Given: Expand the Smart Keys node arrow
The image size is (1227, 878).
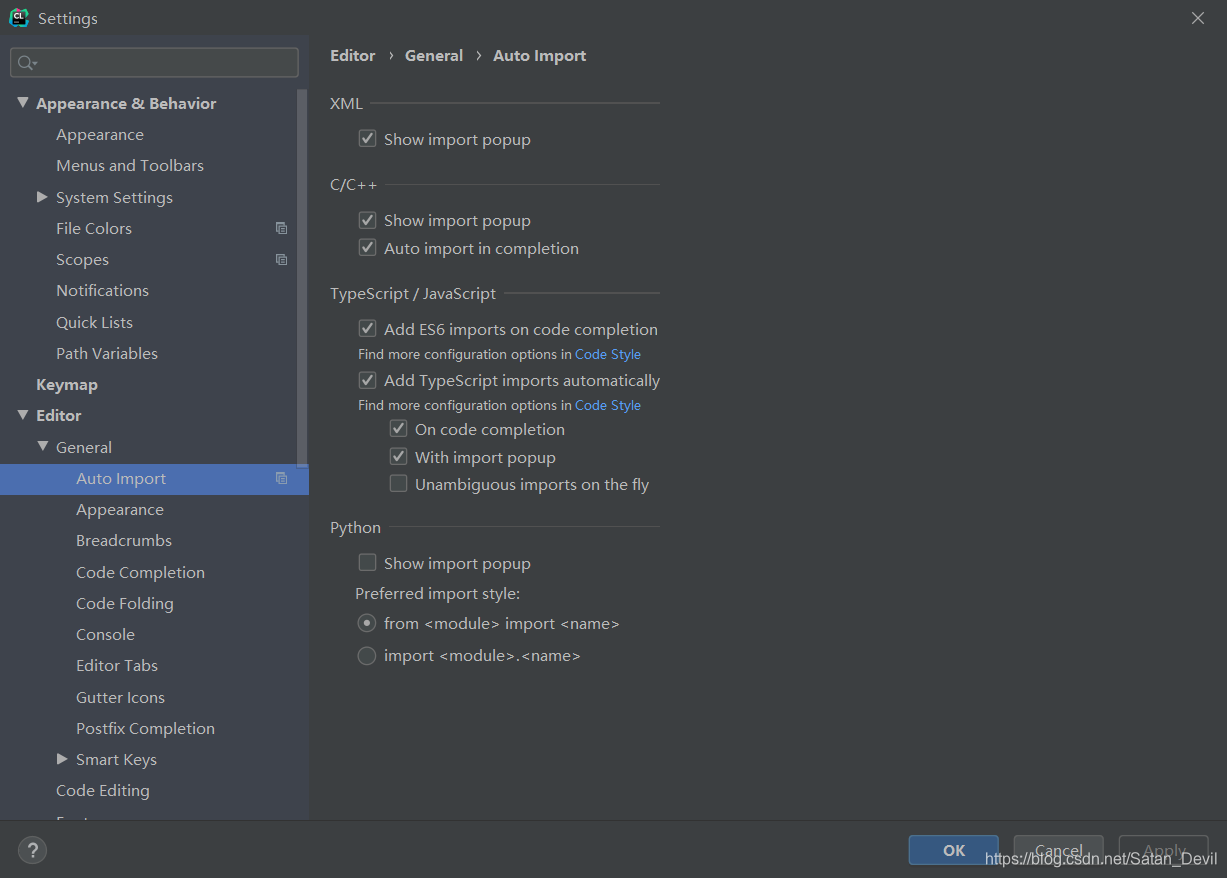Looking at the screenshot, I should coord(62,759).
